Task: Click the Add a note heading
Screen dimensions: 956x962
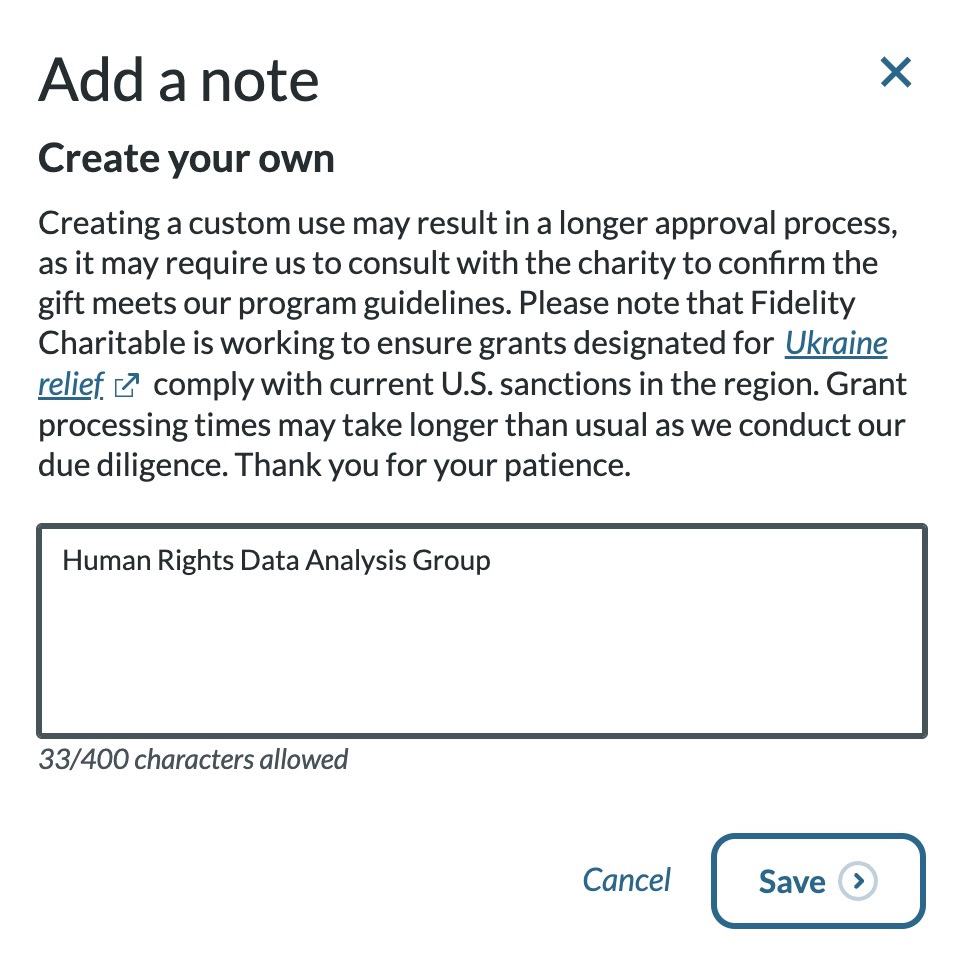Action: [x=179, y=80]
